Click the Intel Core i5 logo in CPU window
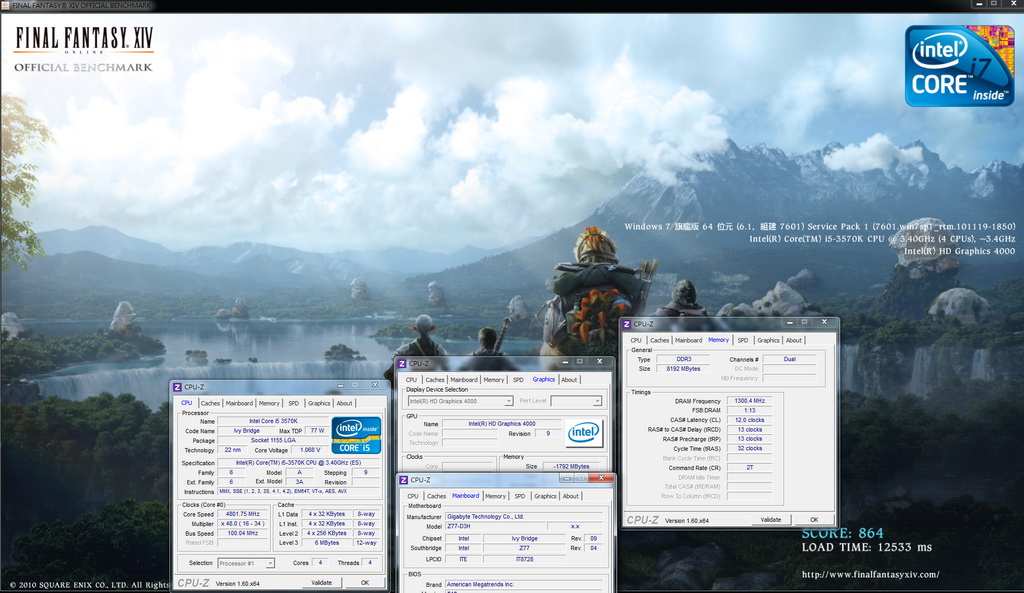Screen dimensions: 1024x593 (356, 435)
